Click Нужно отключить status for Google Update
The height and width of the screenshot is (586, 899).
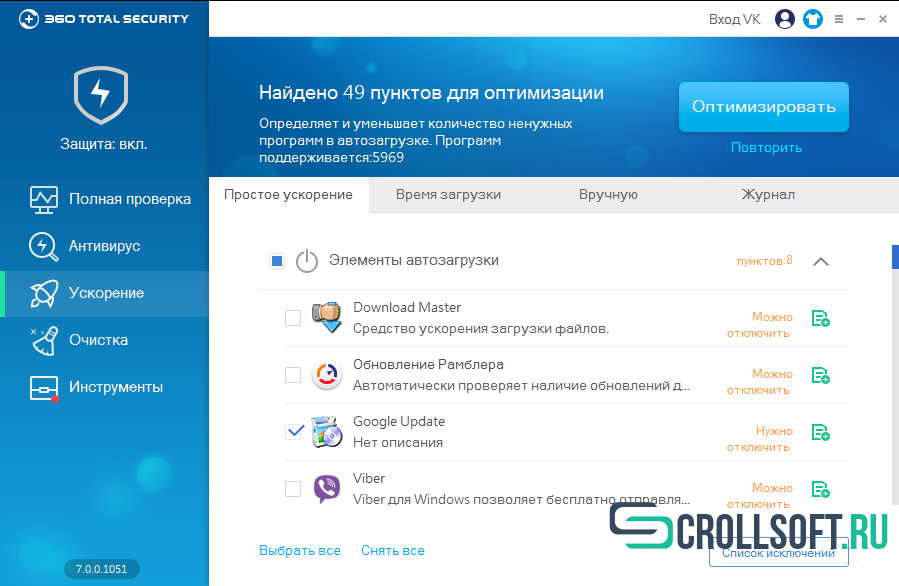760,439
